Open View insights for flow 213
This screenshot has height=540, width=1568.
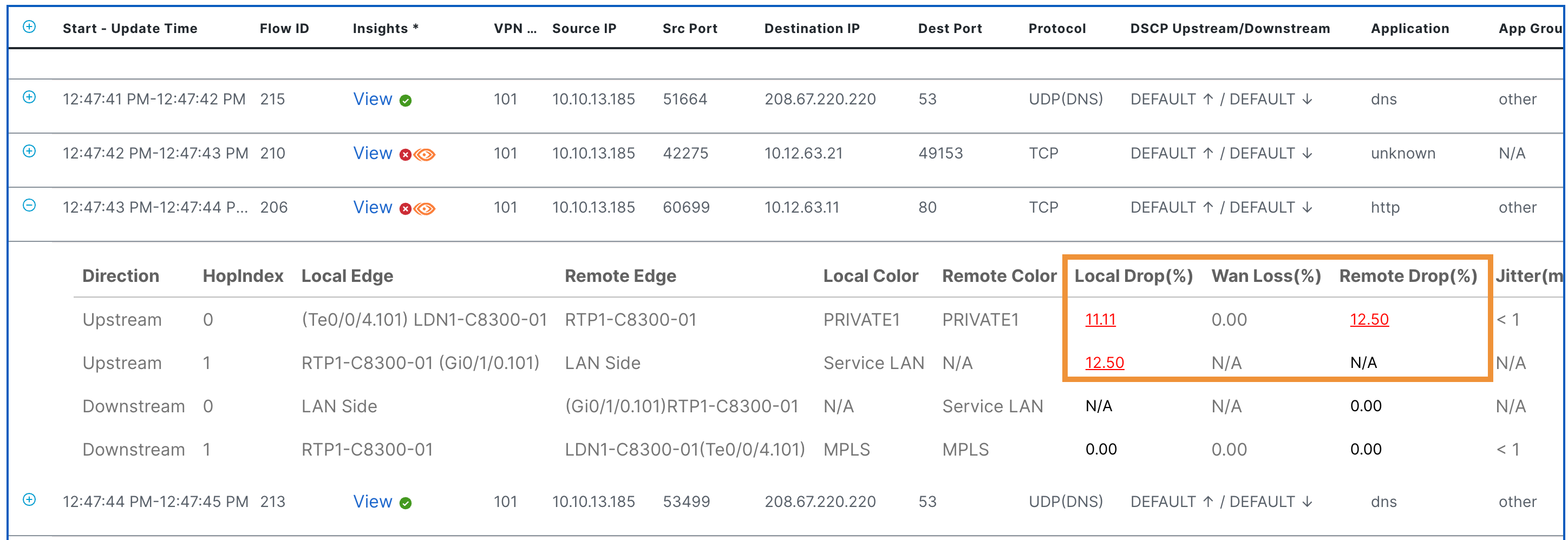coord(373,502)
